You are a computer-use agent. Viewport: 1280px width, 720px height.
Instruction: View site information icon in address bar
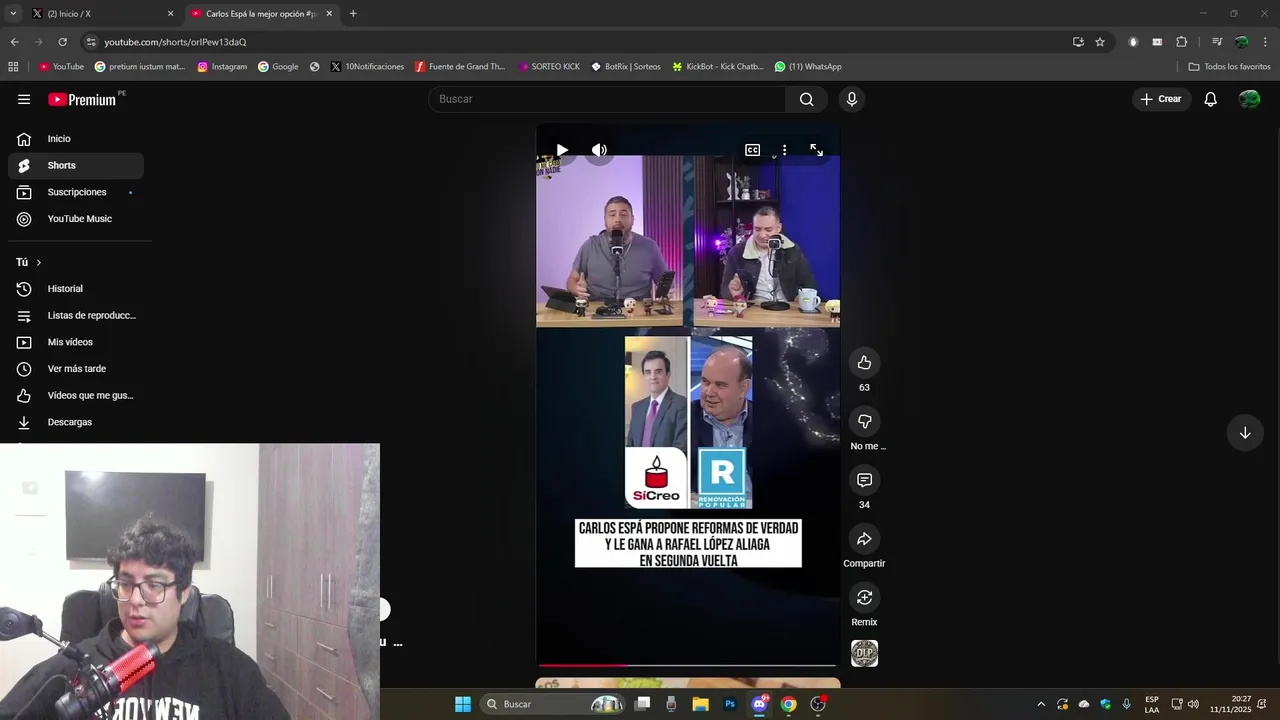click(91, 42)
